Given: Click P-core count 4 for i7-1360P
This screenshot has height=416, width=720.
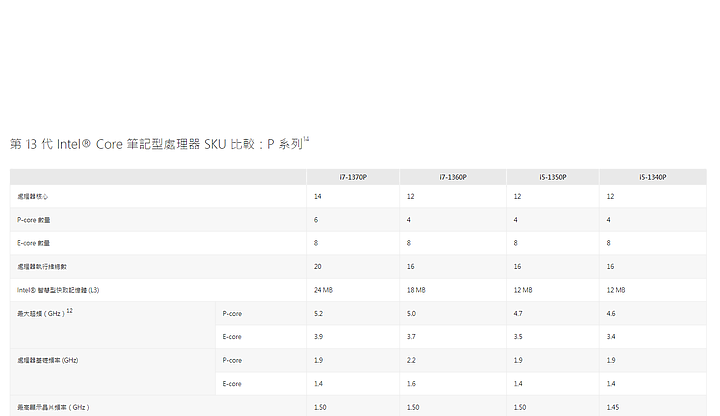Looking at the screenshot, I should coord(409,220).
